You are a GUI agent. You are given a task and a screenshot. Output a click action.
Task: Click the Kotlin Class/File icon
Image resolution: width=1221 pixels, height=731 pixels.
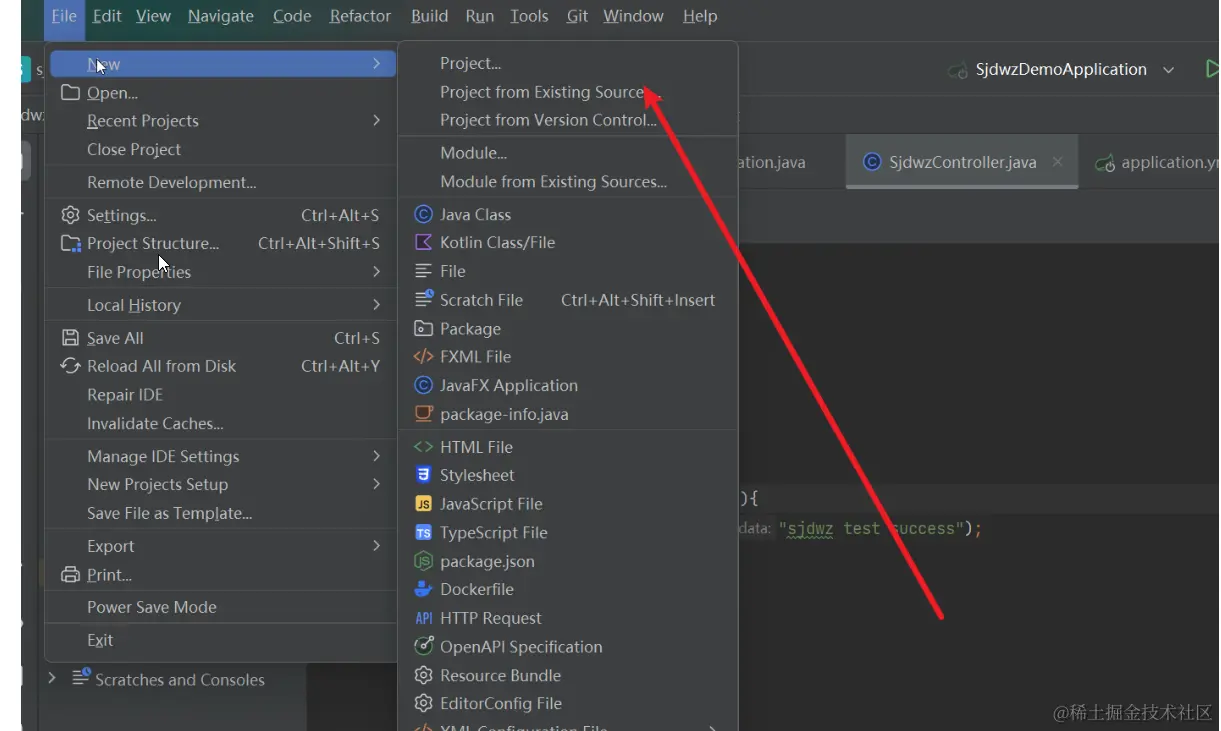tap(423, 242)
